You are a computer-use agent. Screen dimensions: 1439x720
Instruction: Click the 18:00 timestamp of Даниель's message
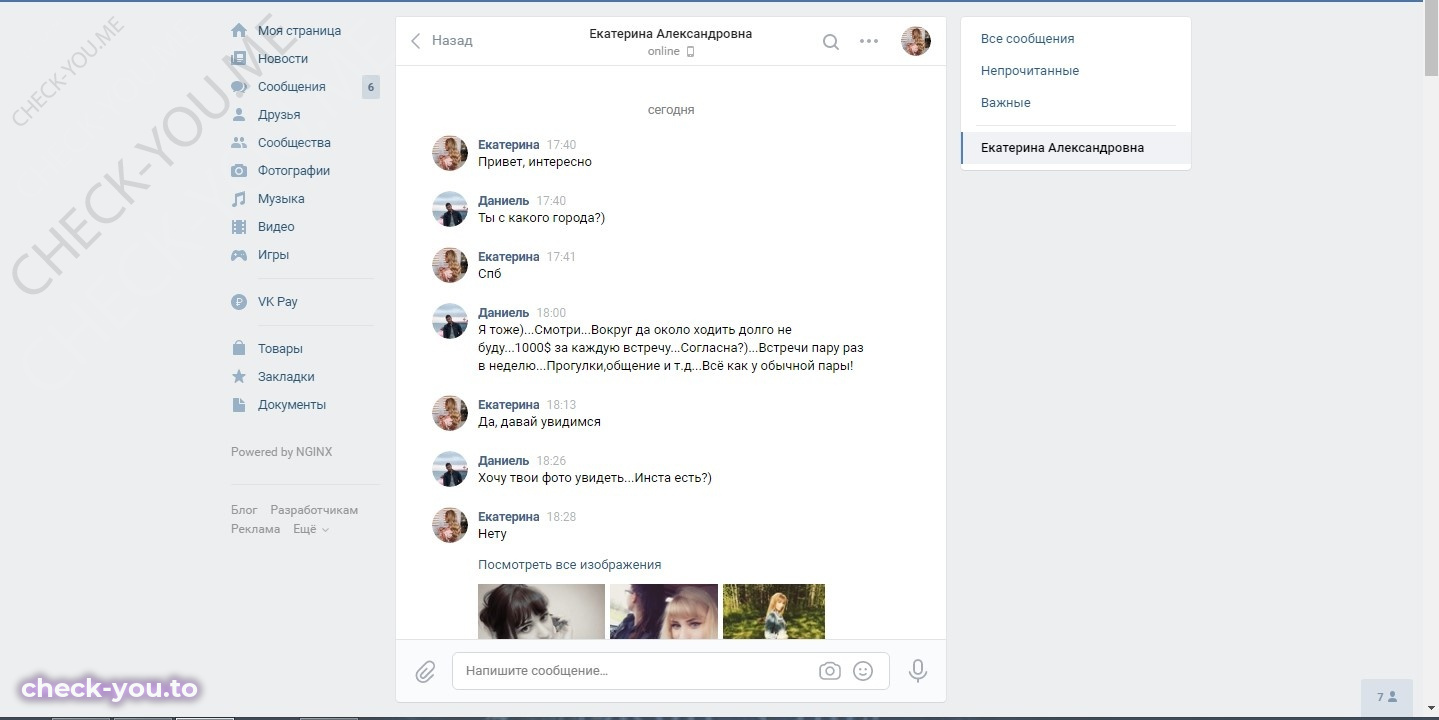[x=551, y=313]
